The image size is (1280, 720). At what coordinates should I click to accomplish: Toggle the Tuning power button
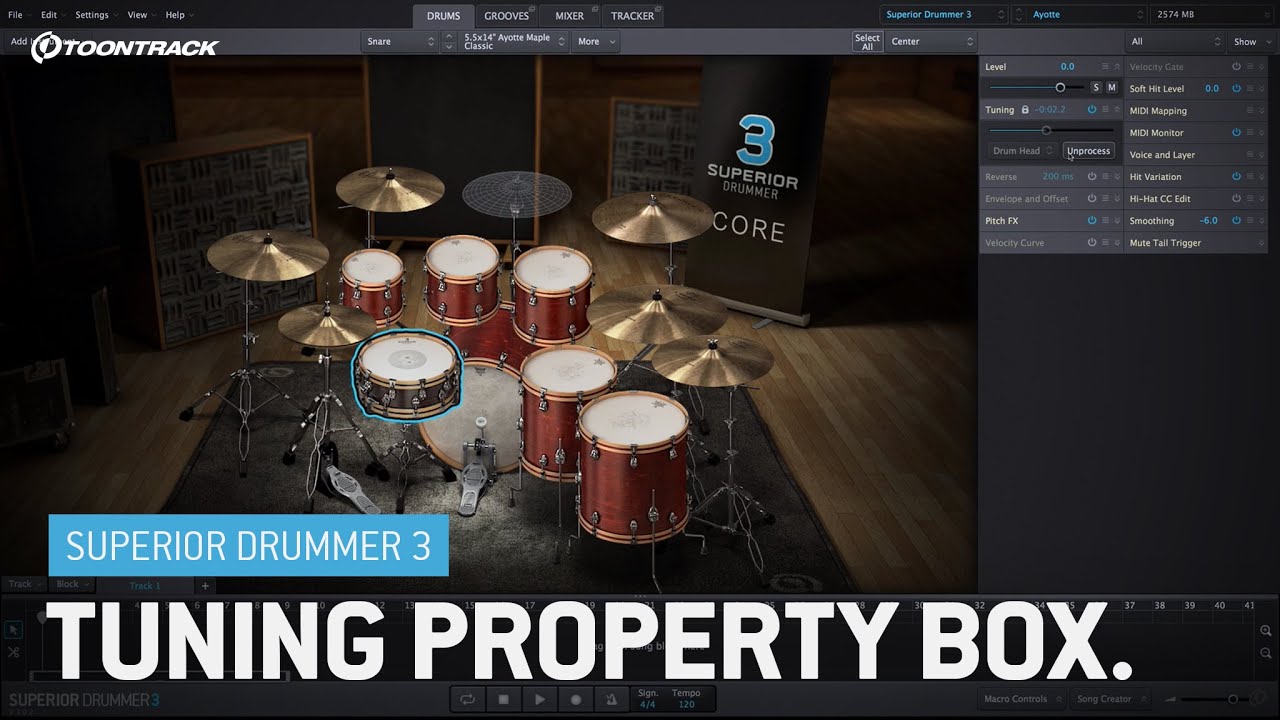(x=1092, y=110)
